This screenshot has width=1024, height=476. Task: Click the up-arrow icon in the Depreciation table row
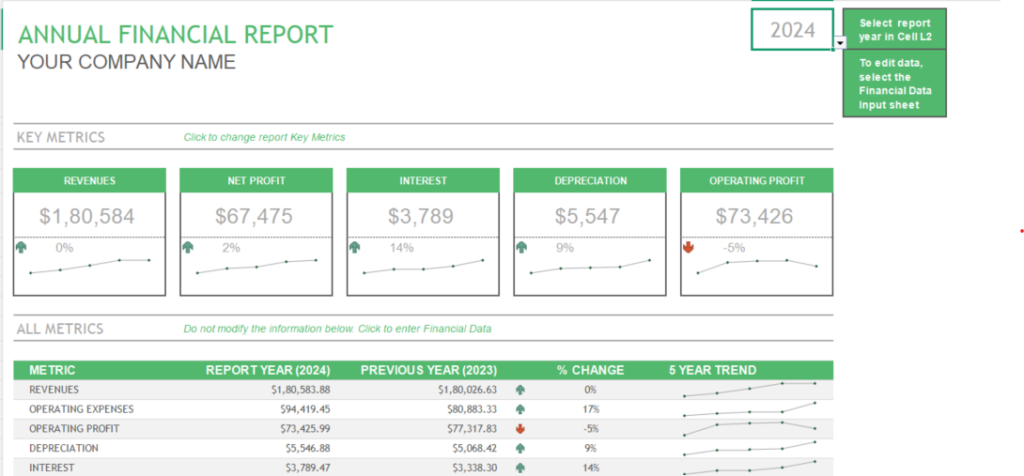tap(520, 449)
